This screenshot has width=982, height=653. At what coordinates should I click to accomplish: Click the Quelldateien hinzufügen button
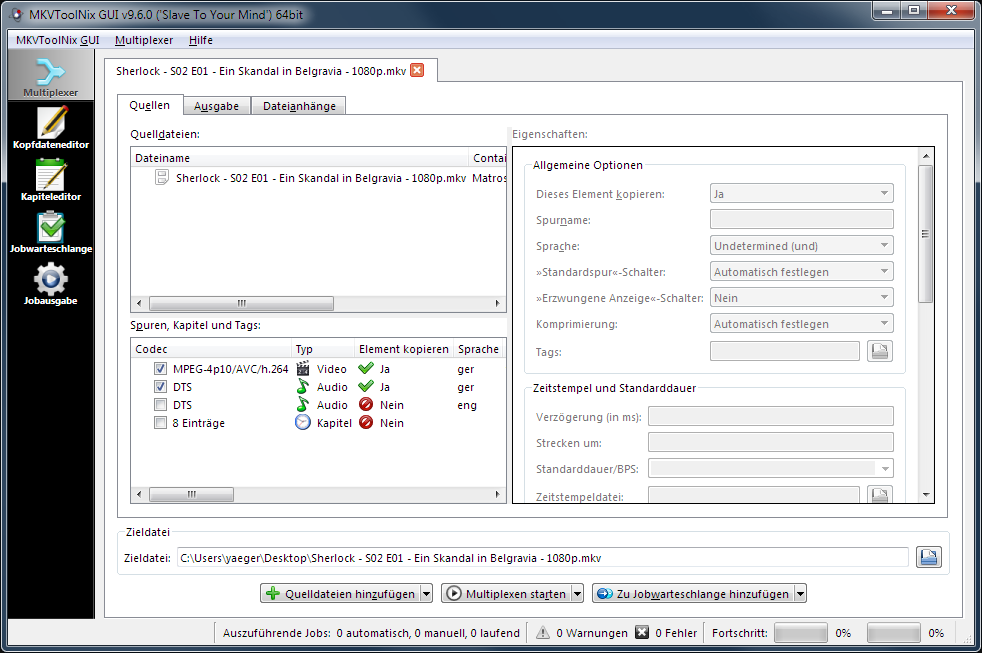coord(341,594)
